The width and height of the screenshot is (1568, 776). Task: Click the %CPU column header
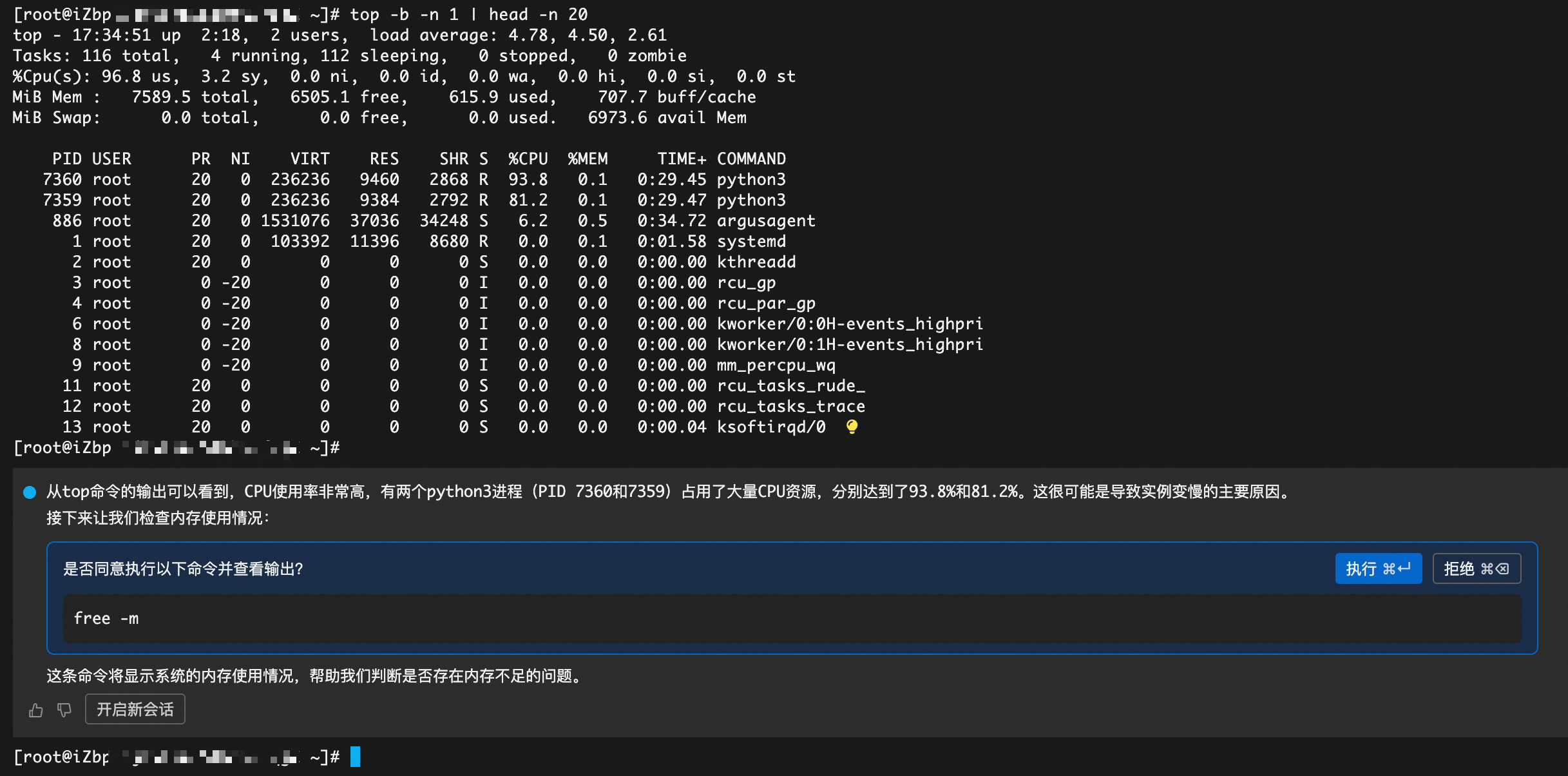[528, 159]
